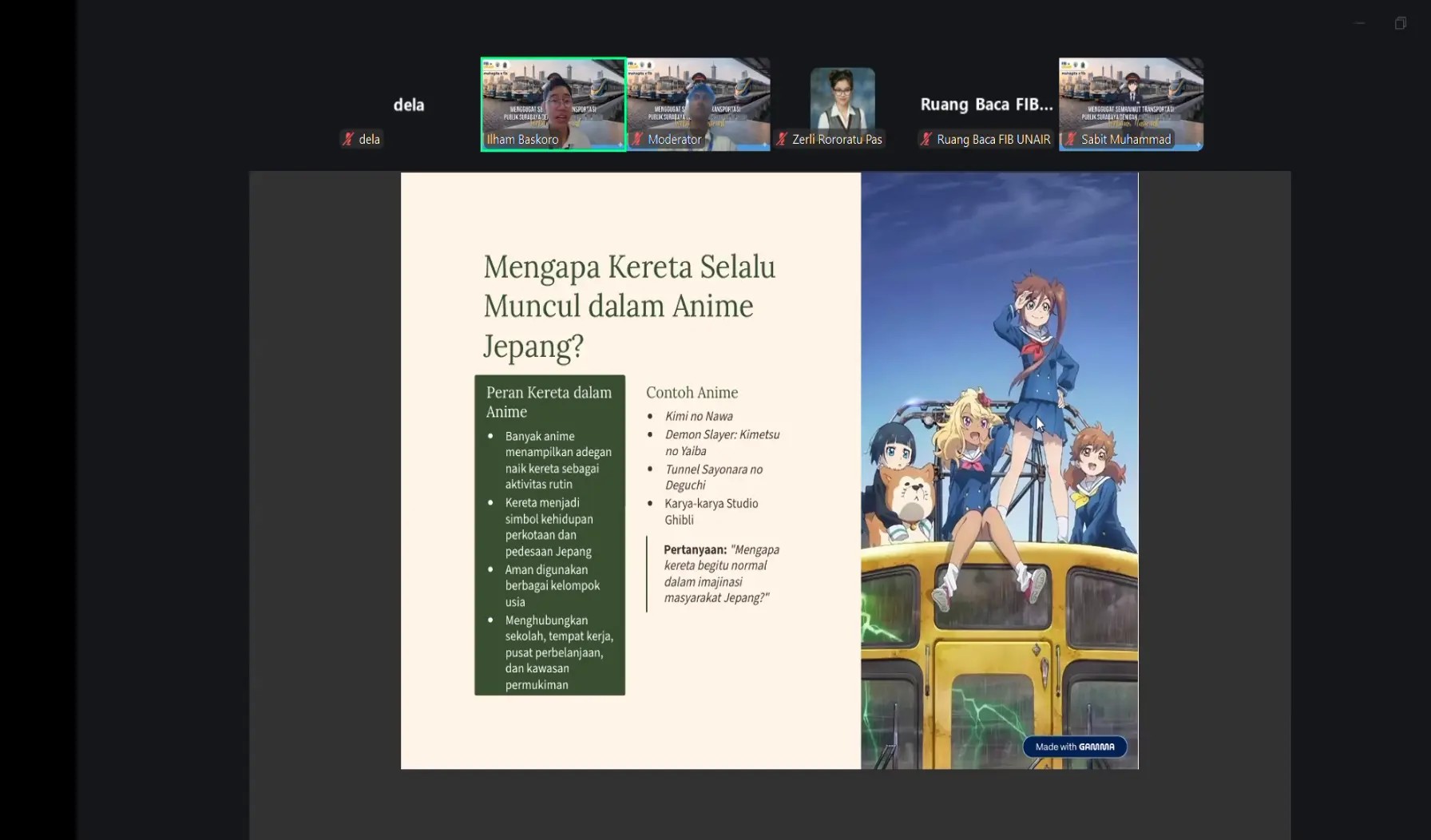Click the "Contoh Anime" heading
Viewport: 1431px width, 840px height.
point(692,392)
